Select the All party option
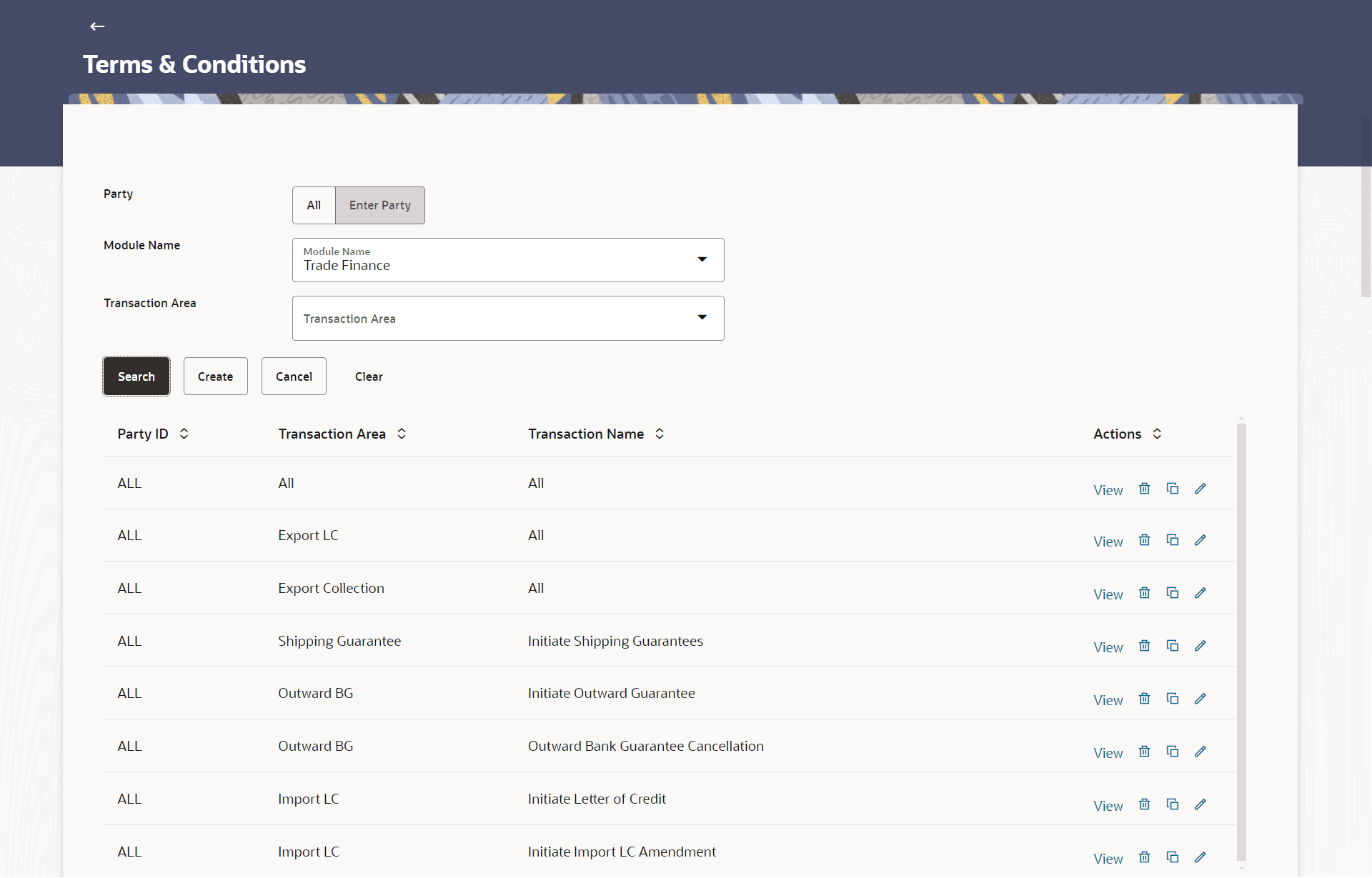Screen dimensions: 1372x878 313,205
